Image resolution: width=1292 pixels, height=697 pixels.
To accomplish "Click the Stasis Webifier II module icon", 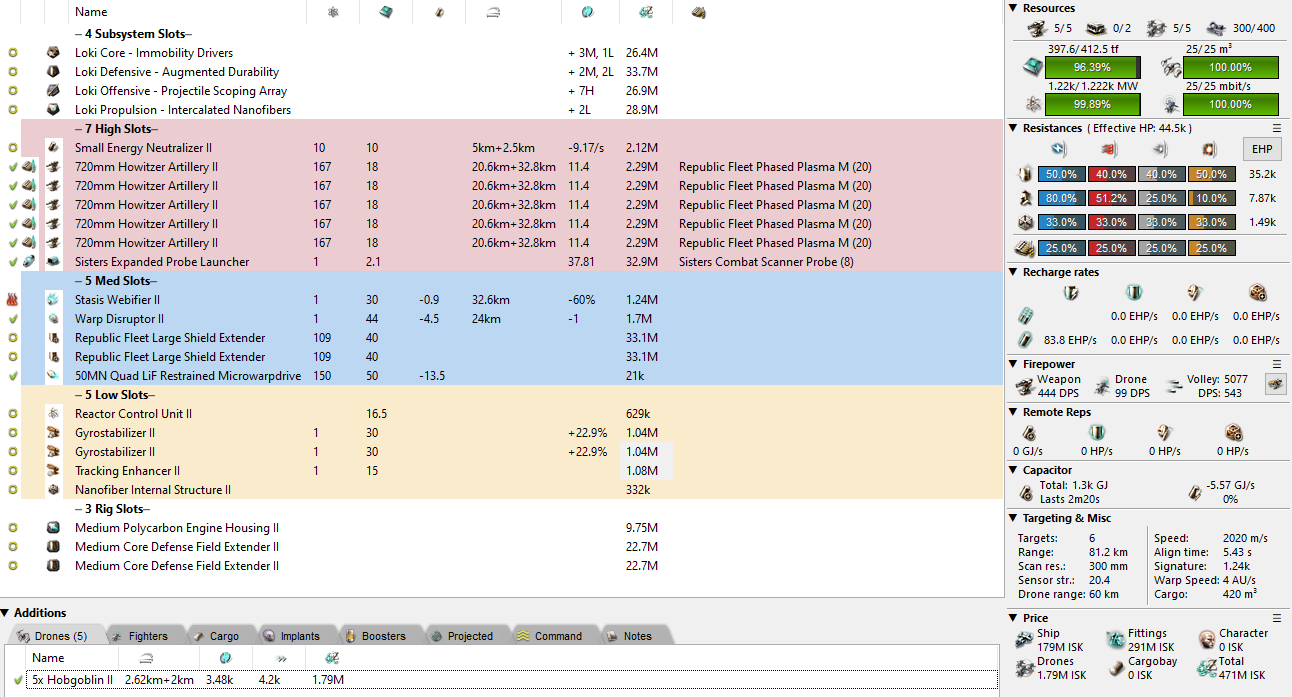I will click(53, 300).
